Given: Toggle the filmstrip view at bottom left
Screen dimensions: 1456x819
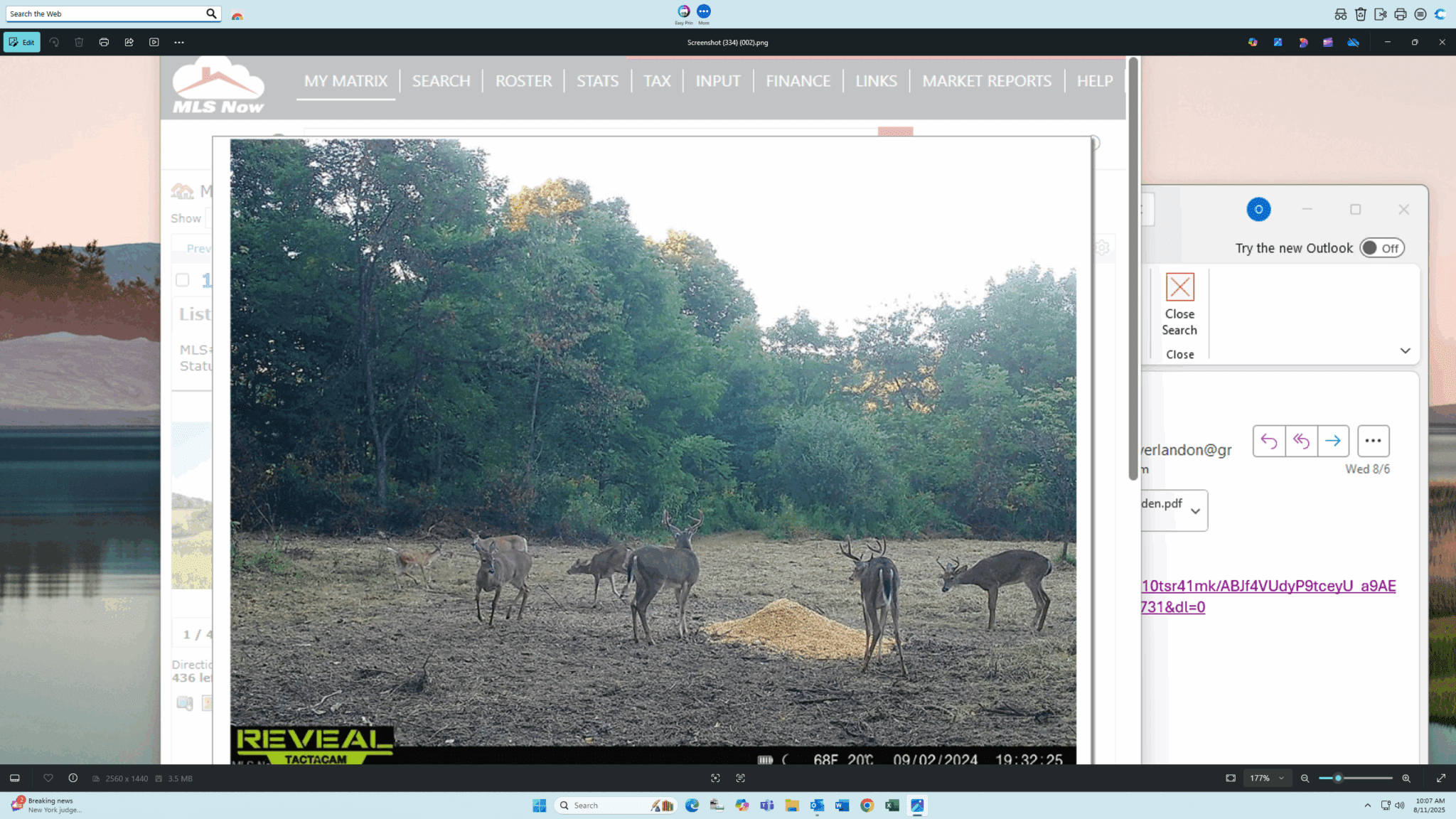Looking at the screenshot, I should [x=15, y=778].
